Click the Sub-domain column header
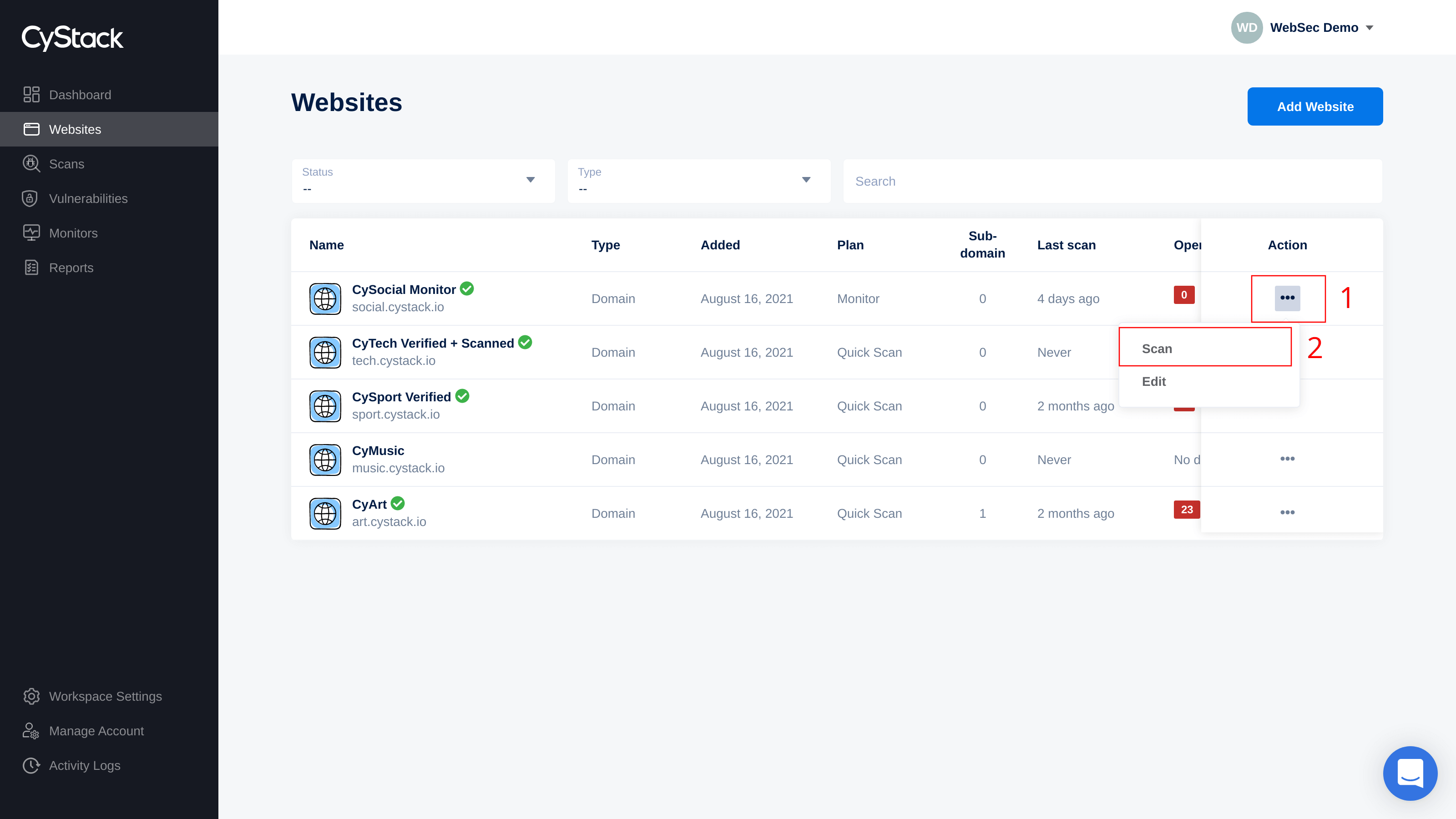This screenshot has height=819, width=1456. 982,244
